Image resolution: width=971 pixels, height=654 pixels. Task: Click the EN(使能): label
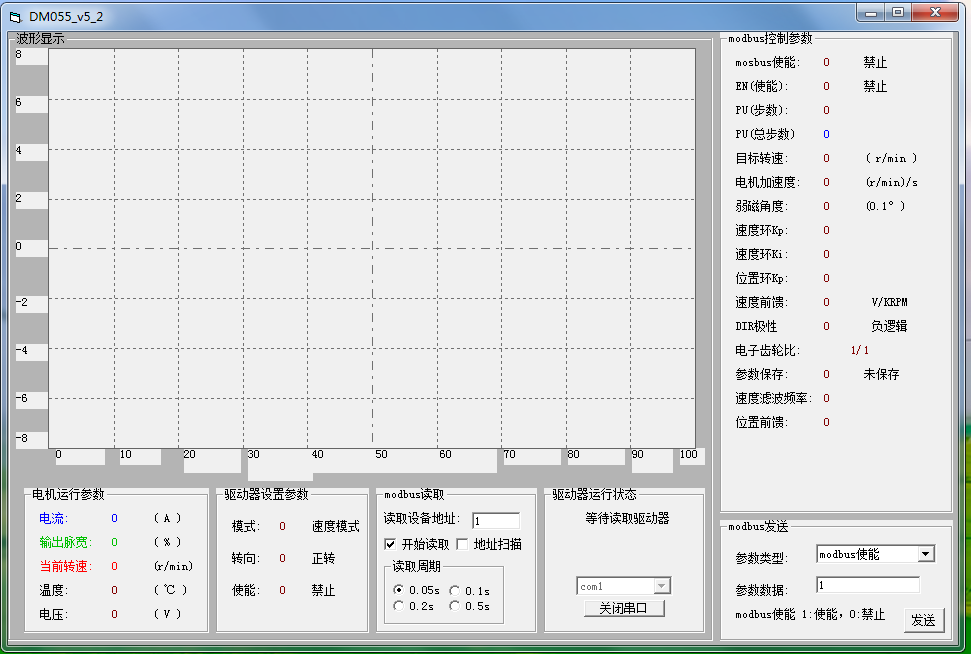point(762,87)
